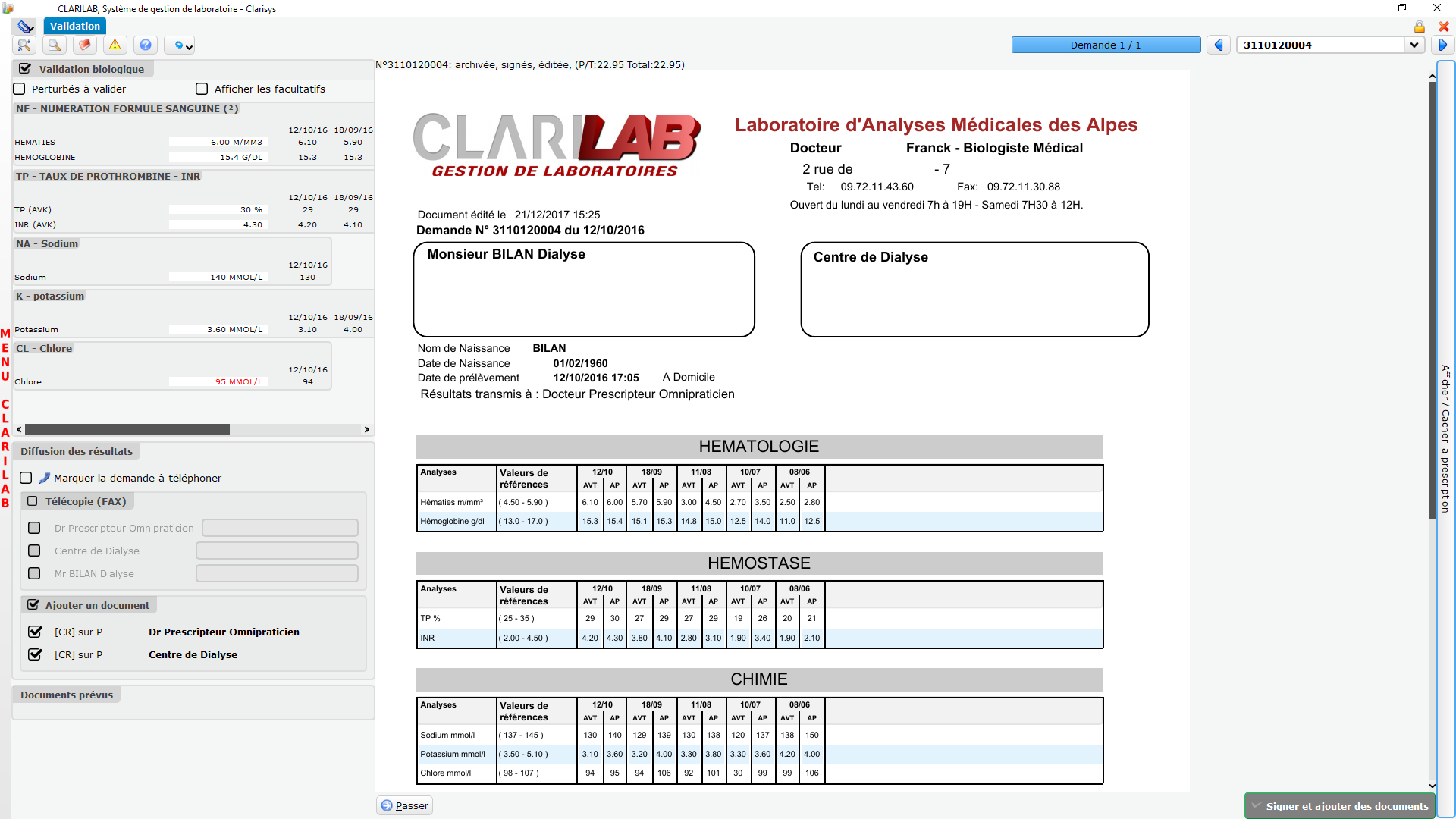Click the horizontal scrollbar thumb in results panel
The width and height of the screenshot is (1456, 819).
(x=127, y=430)
